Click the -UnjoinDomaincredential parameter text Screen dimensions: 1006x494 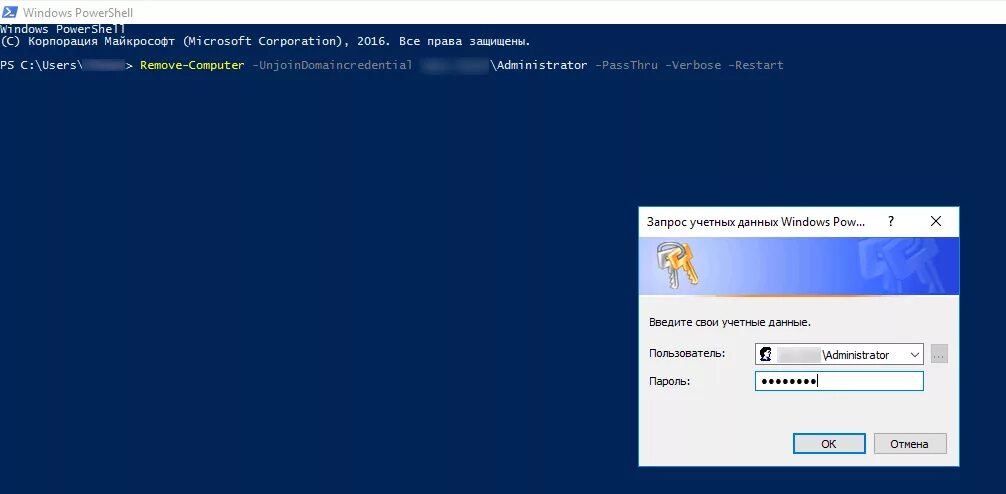332,65
